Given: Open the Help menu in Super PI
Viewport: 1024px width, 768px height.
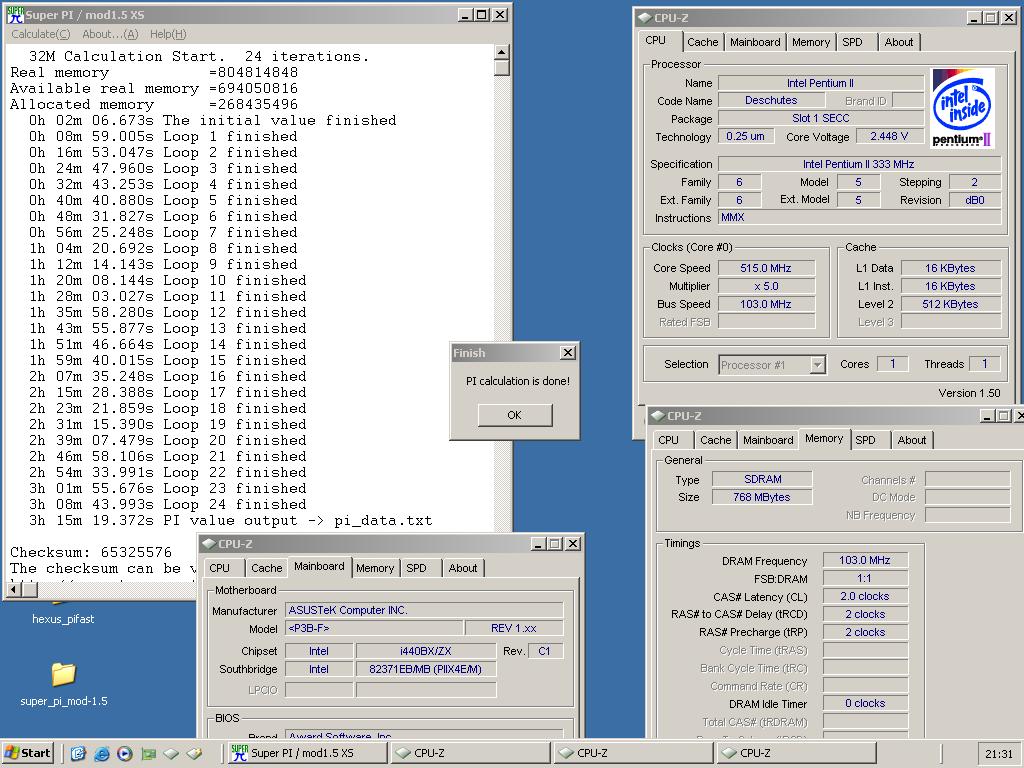Looking at the screenshot, I should click(168, 34).
